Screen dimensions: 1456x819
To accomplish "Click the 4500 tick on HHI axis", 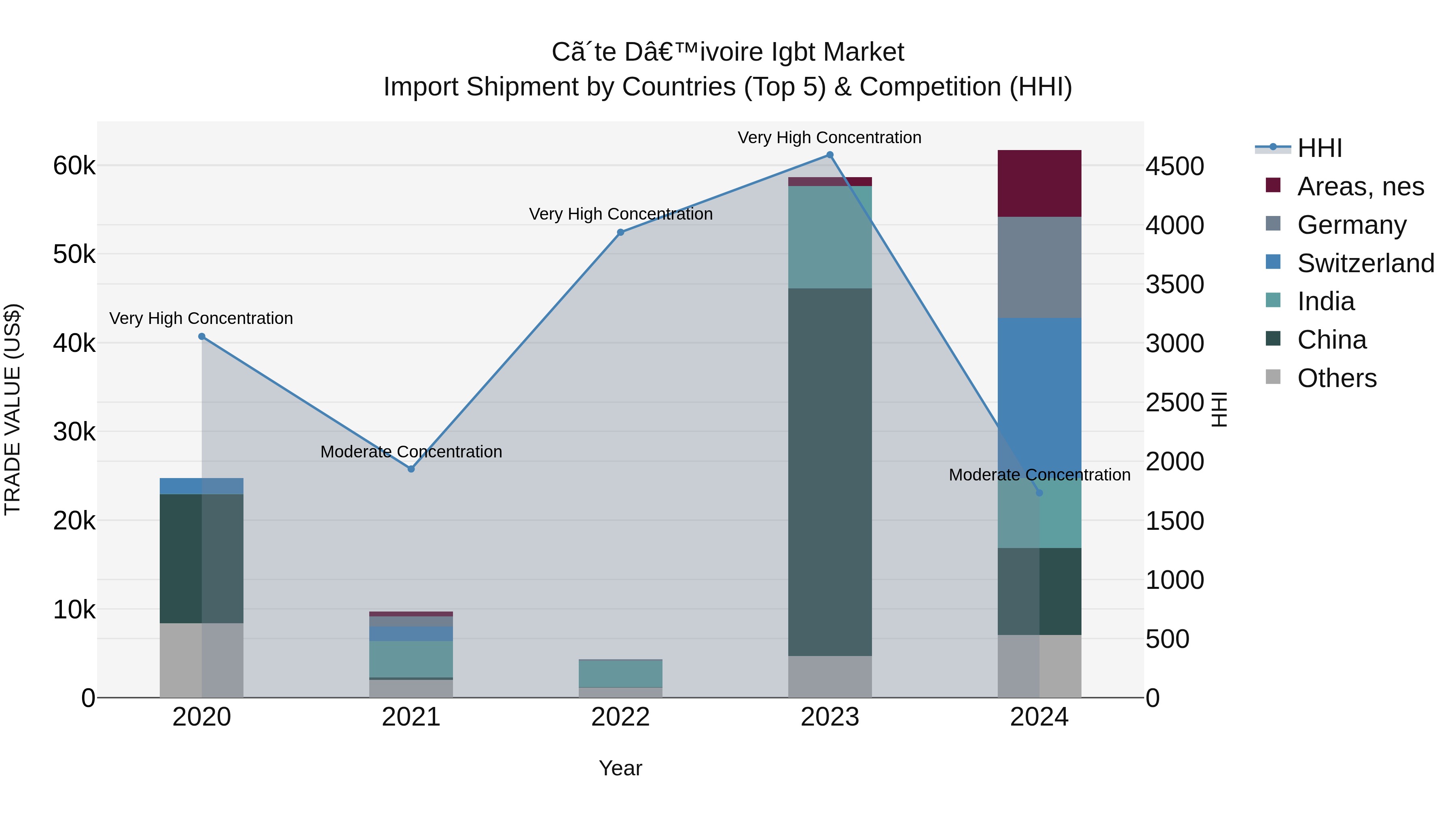I will coord(1175,167).
